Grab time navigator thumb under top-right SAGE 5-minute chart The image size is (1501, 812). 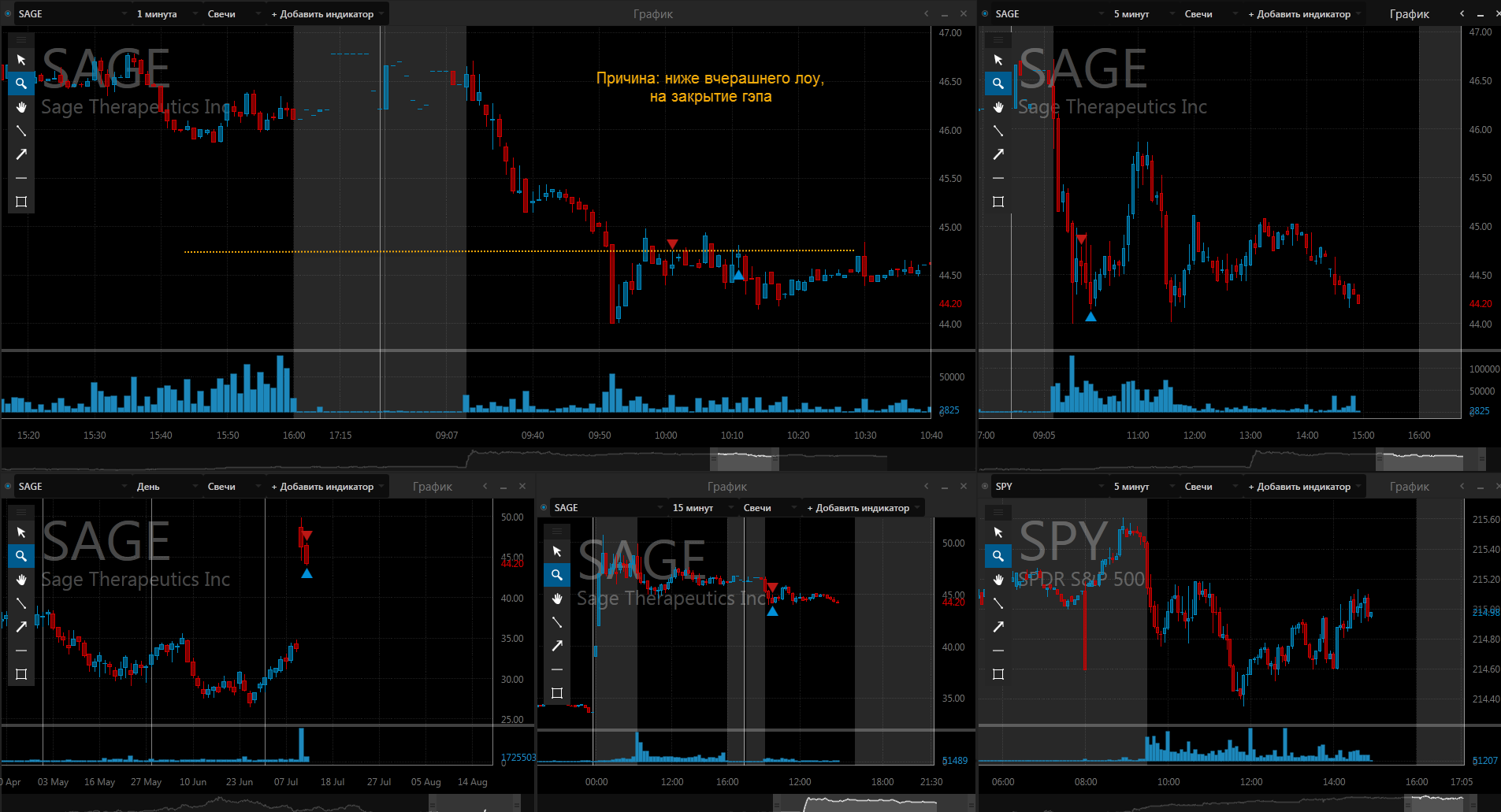click(x=1430, y=458)
